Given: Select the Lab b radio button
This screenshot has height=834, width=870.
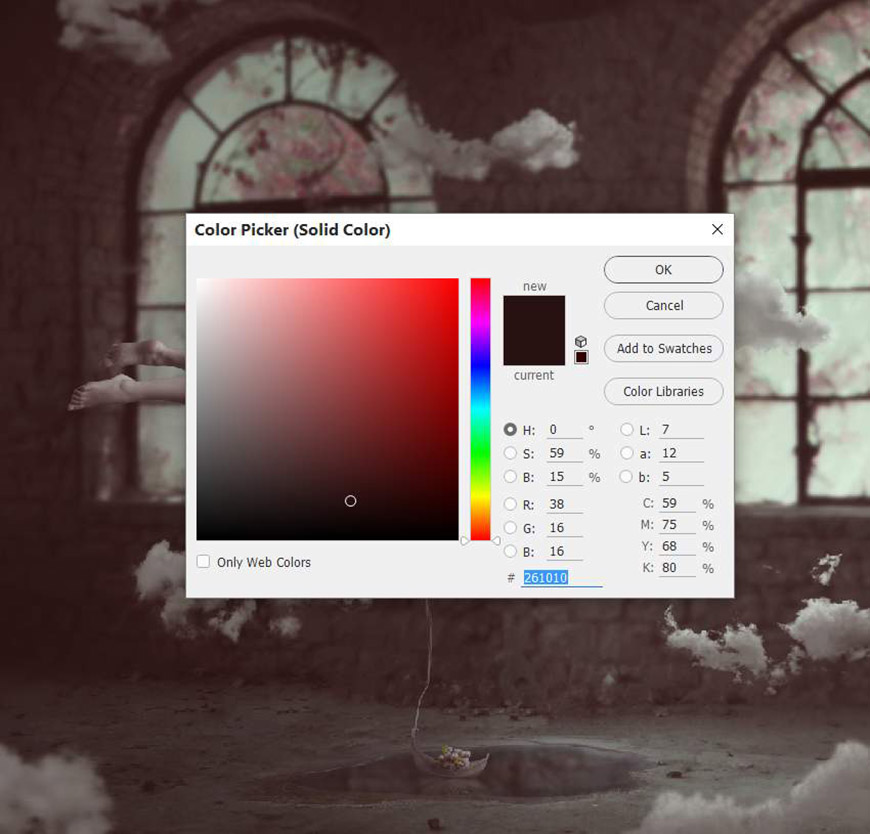Looking at the screenshot, I should point(626,477).
